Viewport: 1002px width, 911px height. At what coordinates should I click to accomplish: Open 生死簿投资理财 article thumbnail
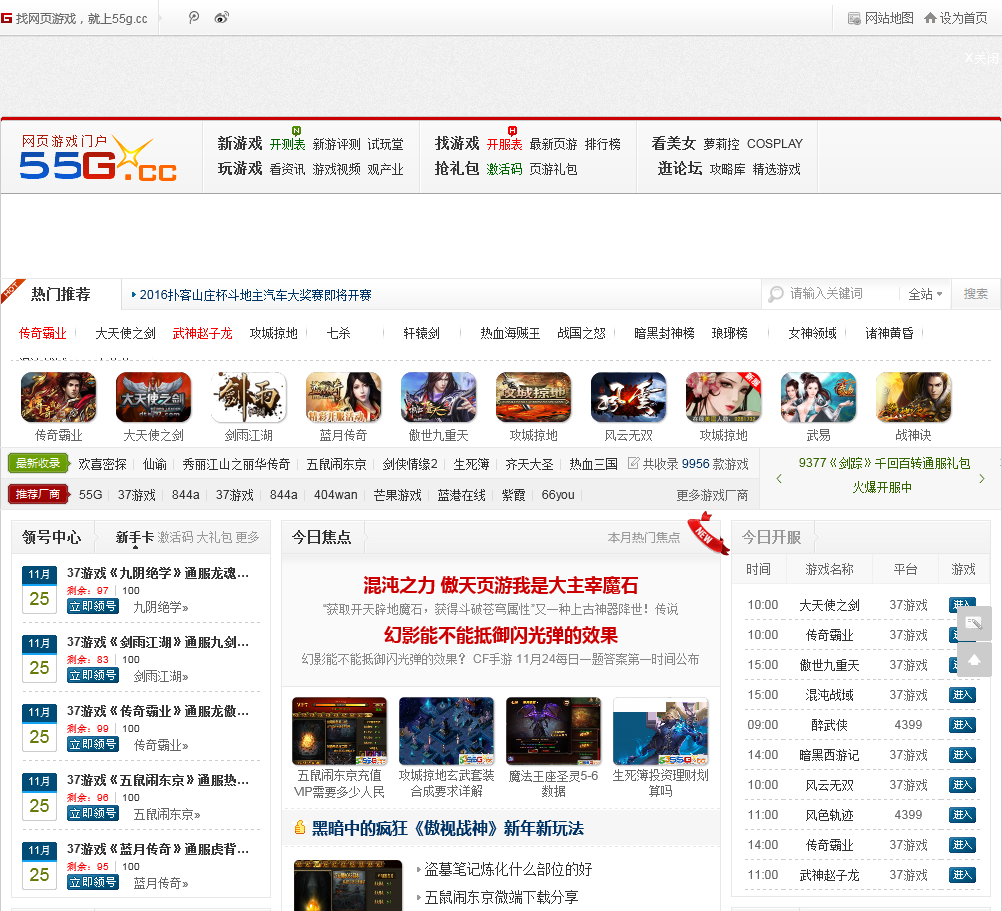coord(661,731)
